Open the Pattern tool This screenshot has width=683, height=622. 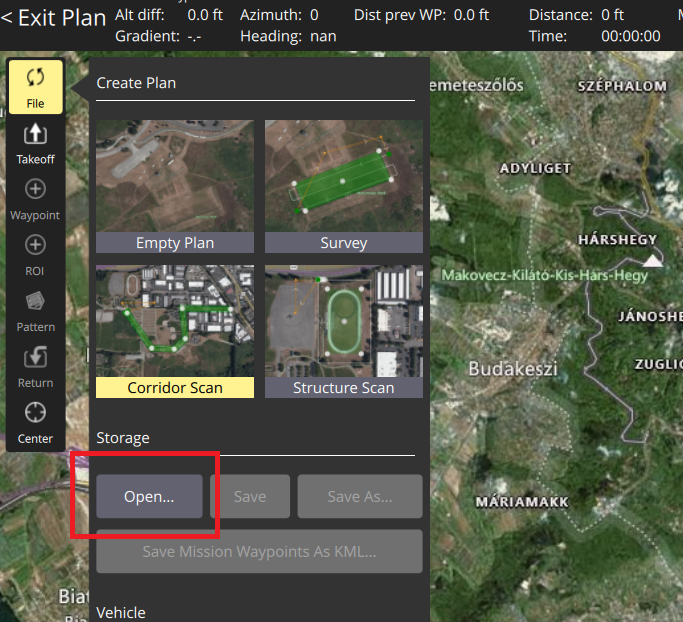coord(35,311)
